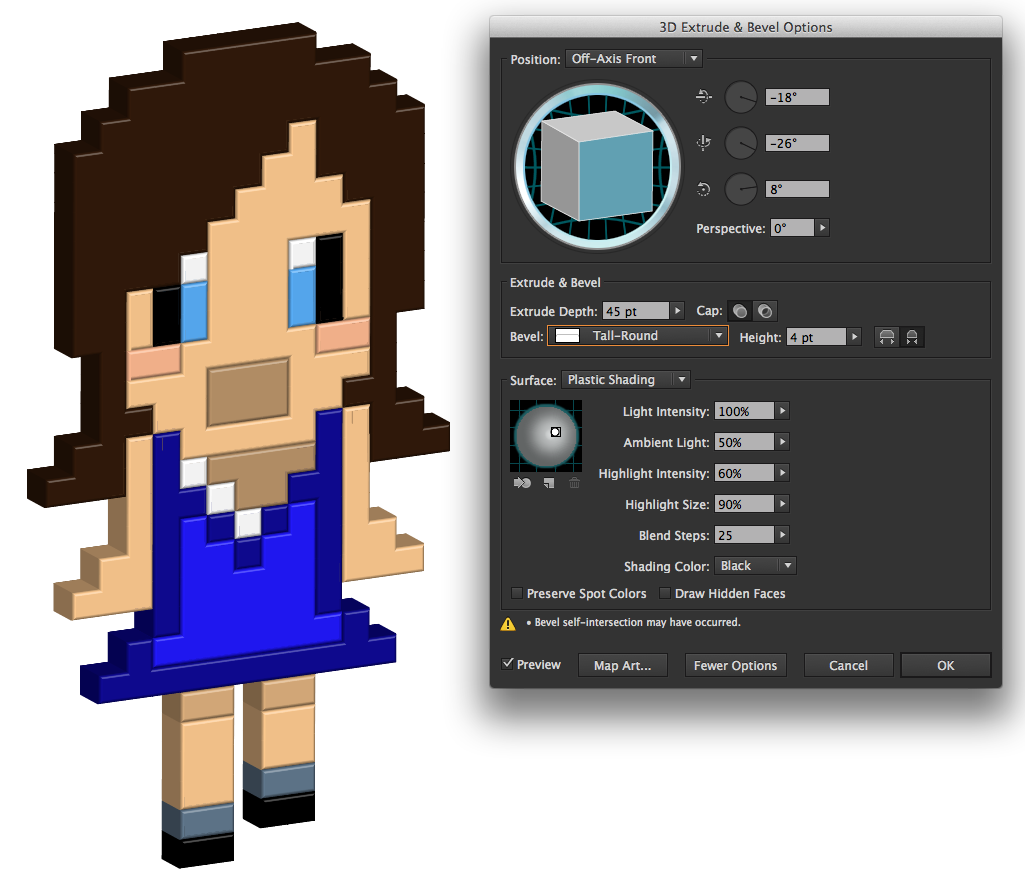Viewport: 1025px width, 882px height.
Task: Open the Shading Color Black selector
Action: coord(754,565)
